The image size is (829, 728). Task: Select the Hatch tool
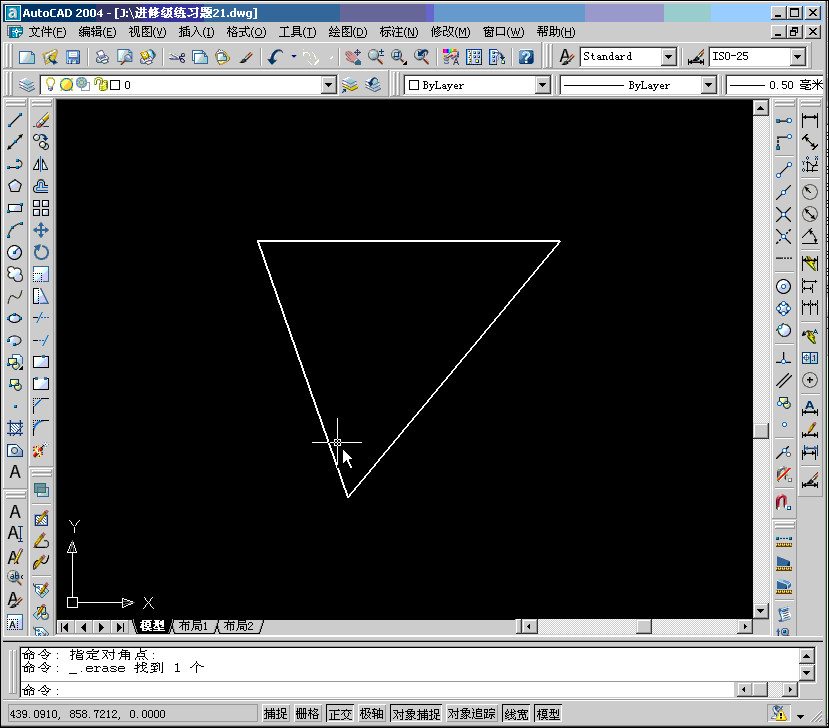point(15,428)
